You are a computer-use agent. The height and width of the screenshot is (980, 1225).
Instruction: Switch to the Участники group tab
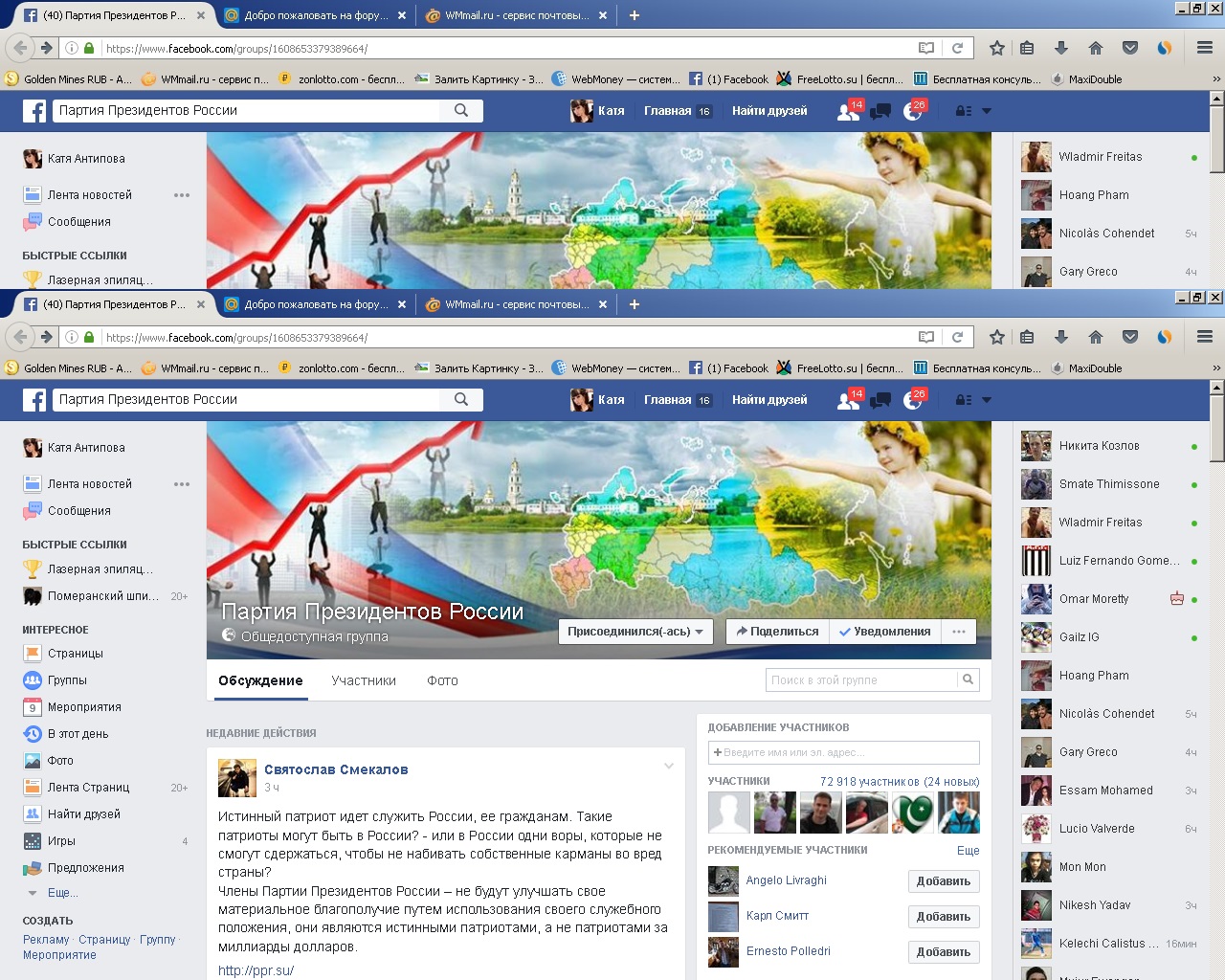[364, 680]
